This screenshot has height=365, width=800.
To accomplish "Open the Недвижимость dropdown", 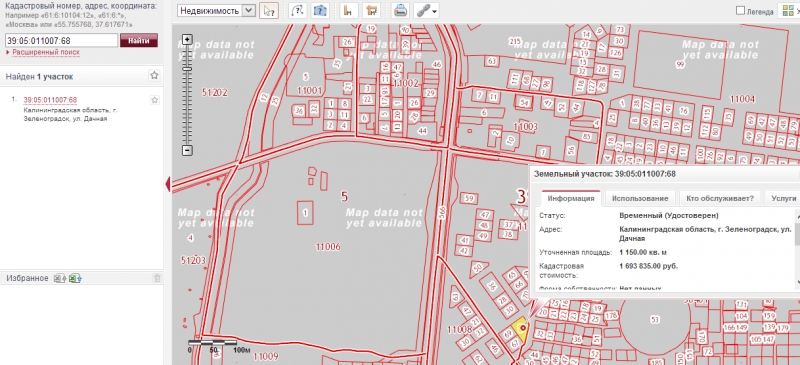I will point(216,11).
